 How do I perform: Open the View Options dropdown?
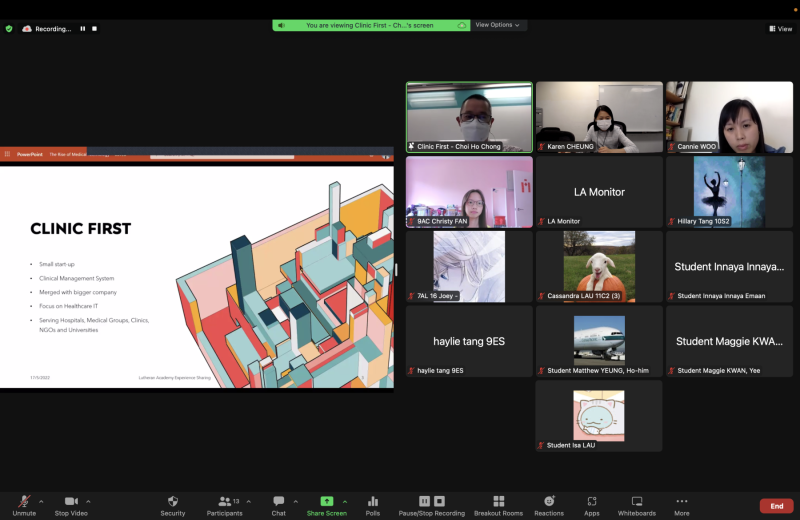(x=497, y=24)
